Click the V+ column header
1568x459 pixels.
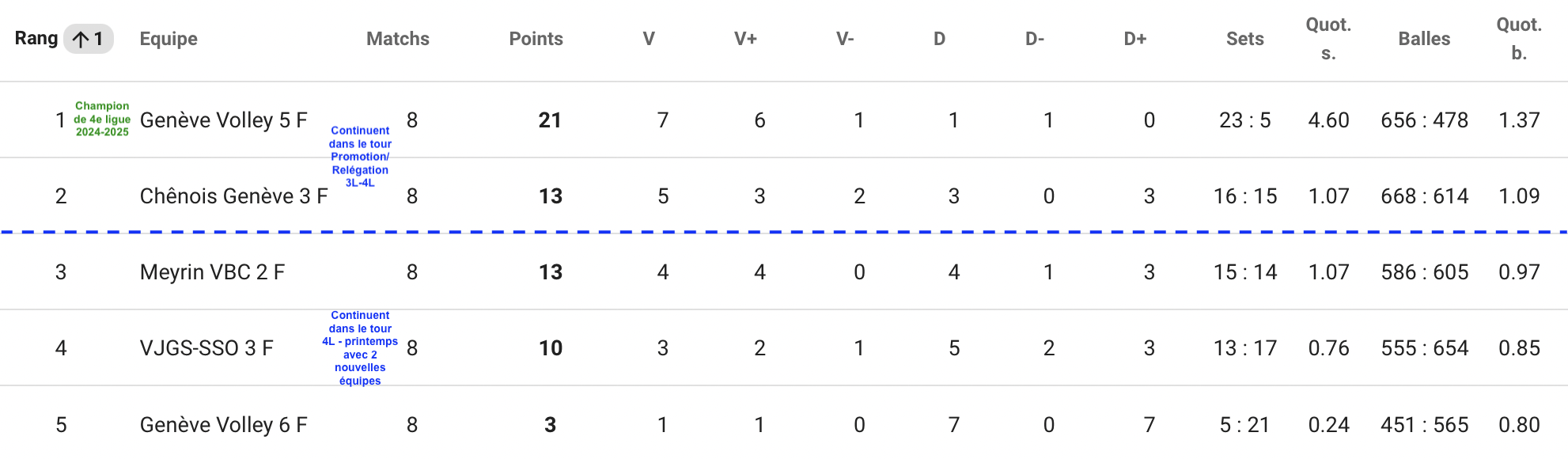tap(746, 39)
